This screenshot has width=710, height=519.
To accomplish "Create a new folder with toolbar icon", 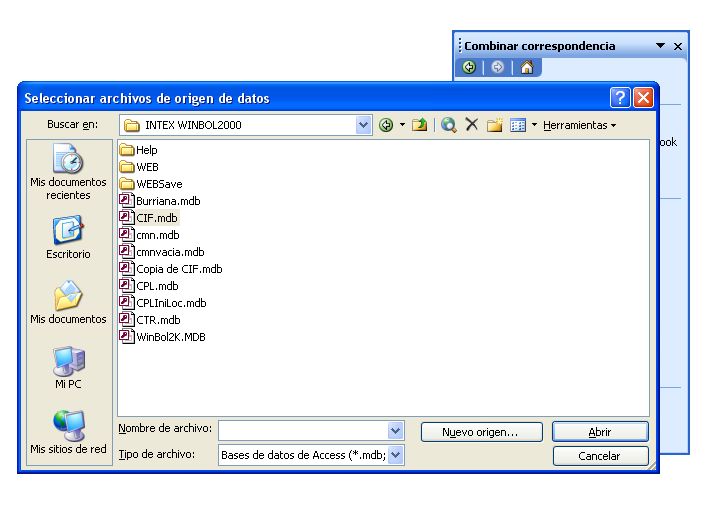I will coord(494,125).
